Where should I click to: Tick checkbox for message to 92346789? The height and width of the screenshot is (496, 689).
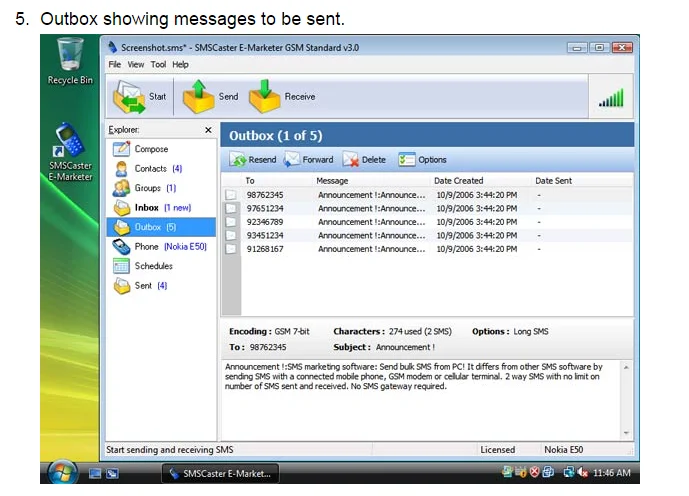(231, 222)
